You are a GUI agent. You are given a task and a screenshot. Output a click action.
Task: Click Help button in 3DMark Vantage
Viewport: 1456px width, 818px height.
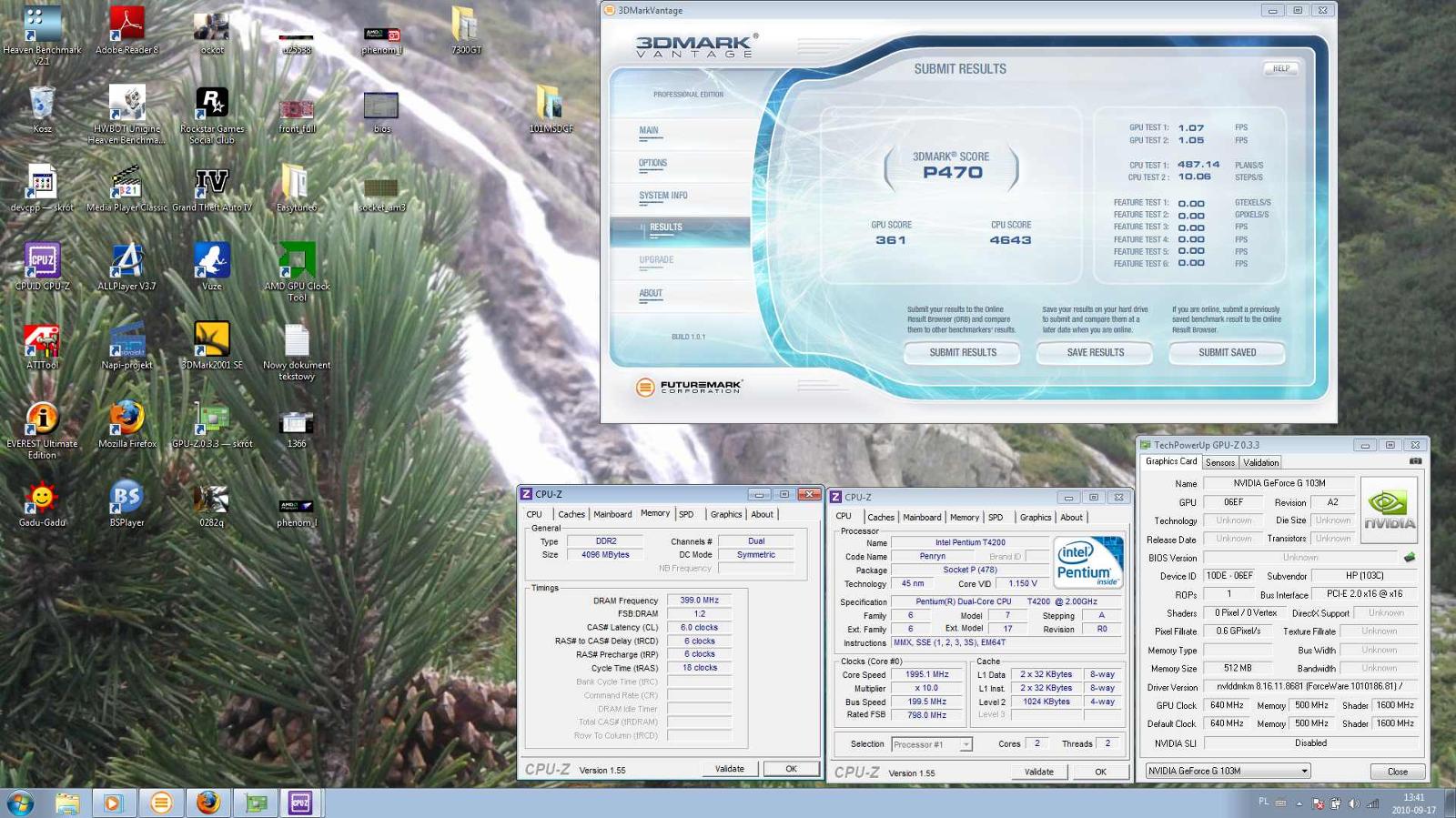1281,68
